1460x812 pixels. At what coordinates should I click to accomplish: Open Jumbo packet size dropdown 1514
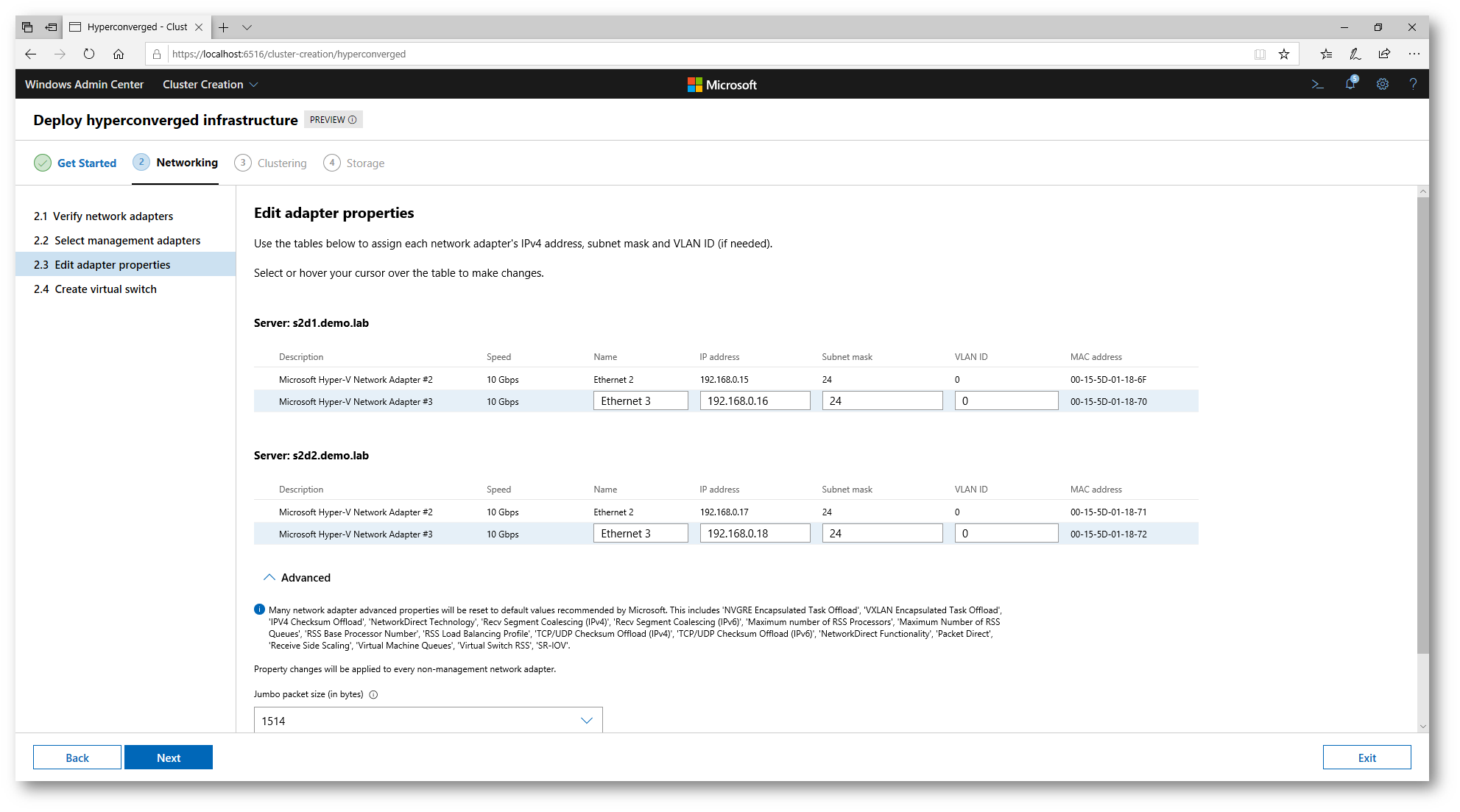428,720
